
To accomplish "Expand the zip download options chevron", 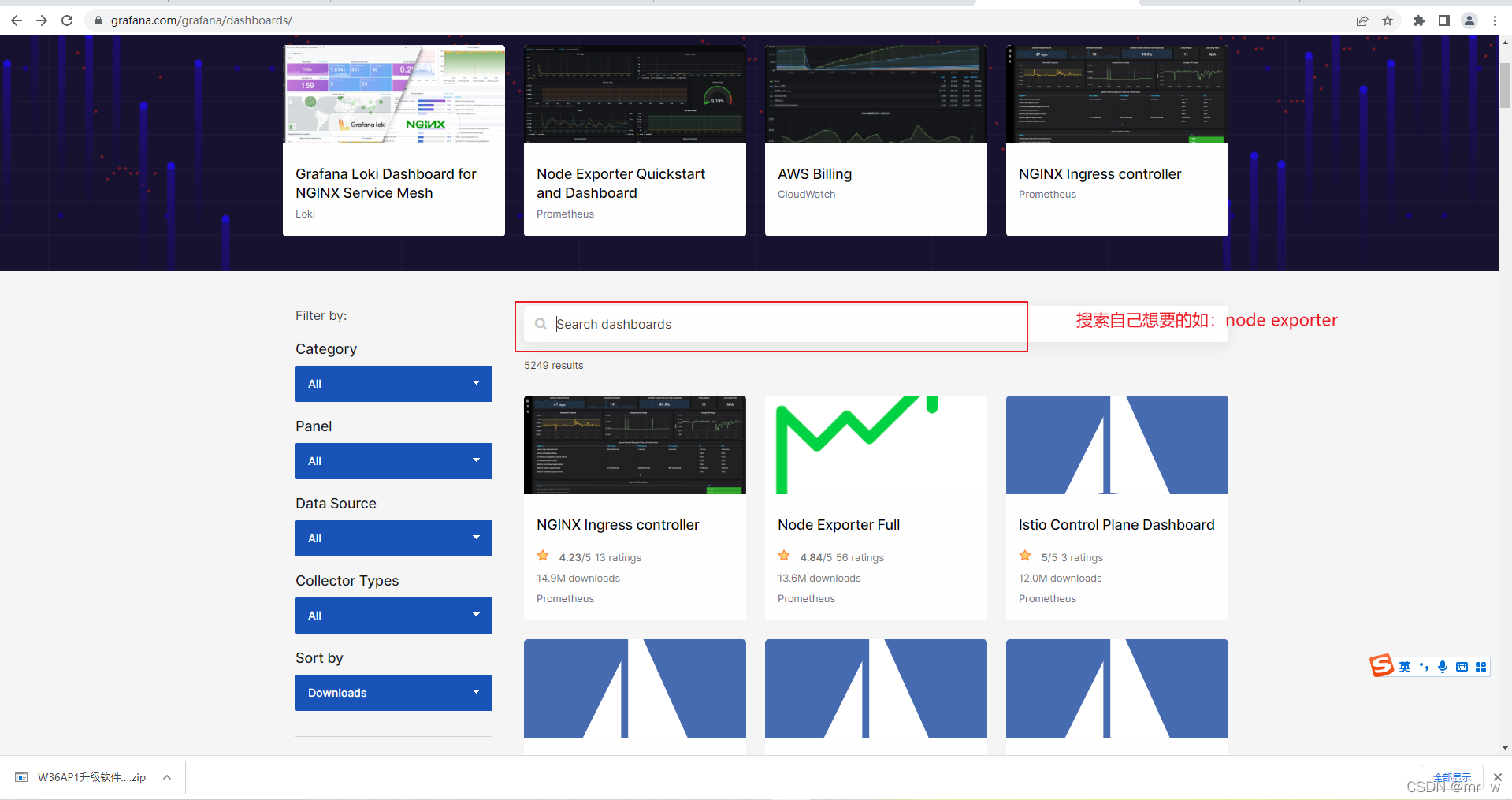I will coord(167,777).
